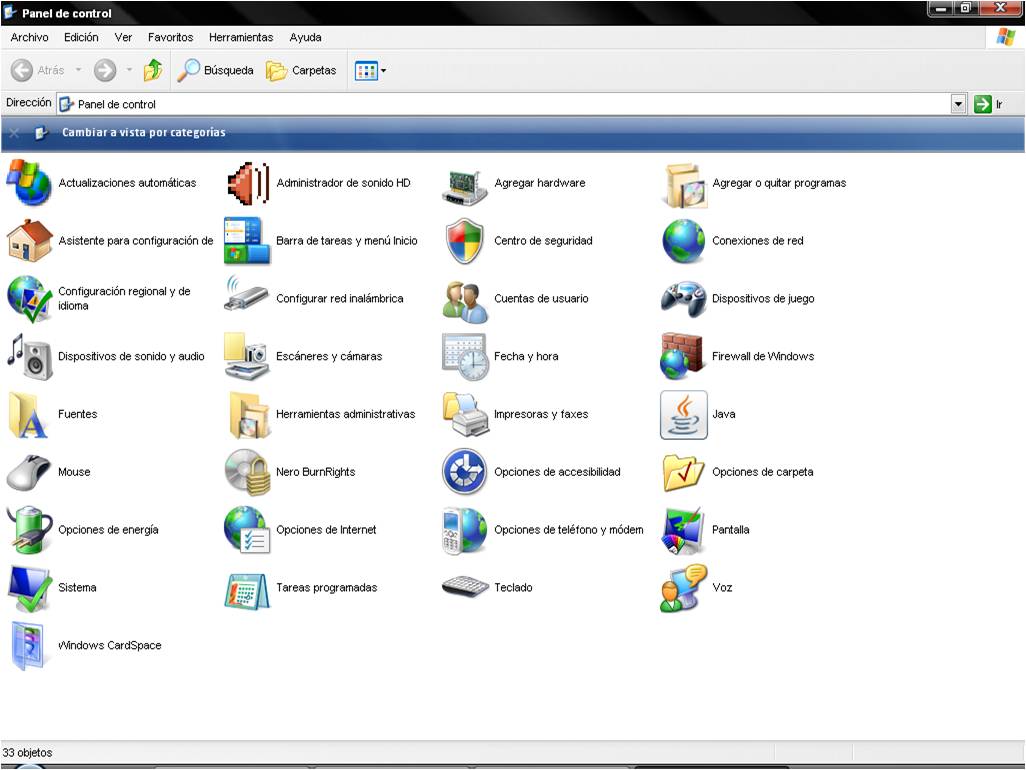Click the Dirección address field
The image size is (1026, 770).
pos(500,104)
